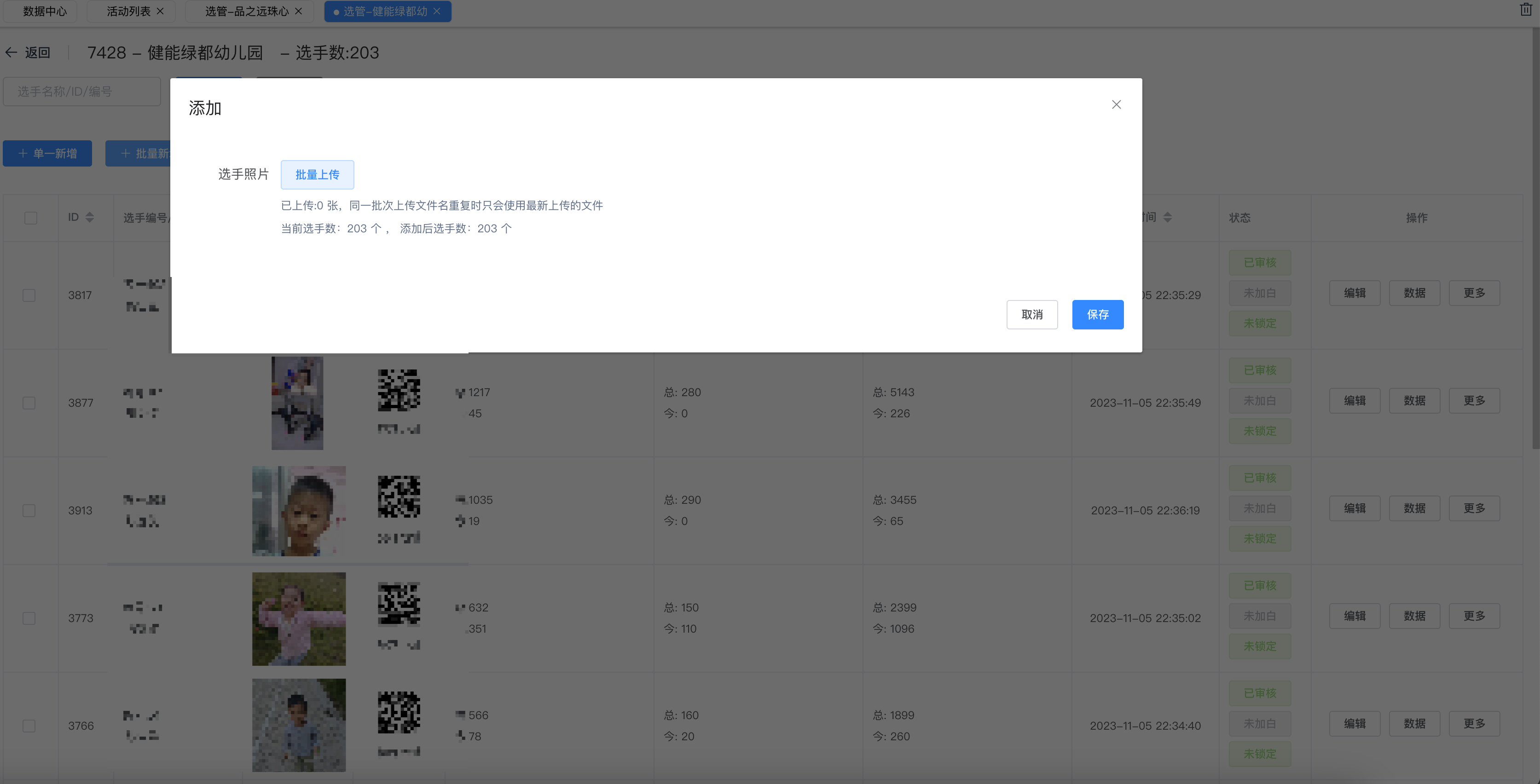
Task: Click the trash icon at top right
Action: 1525,10
